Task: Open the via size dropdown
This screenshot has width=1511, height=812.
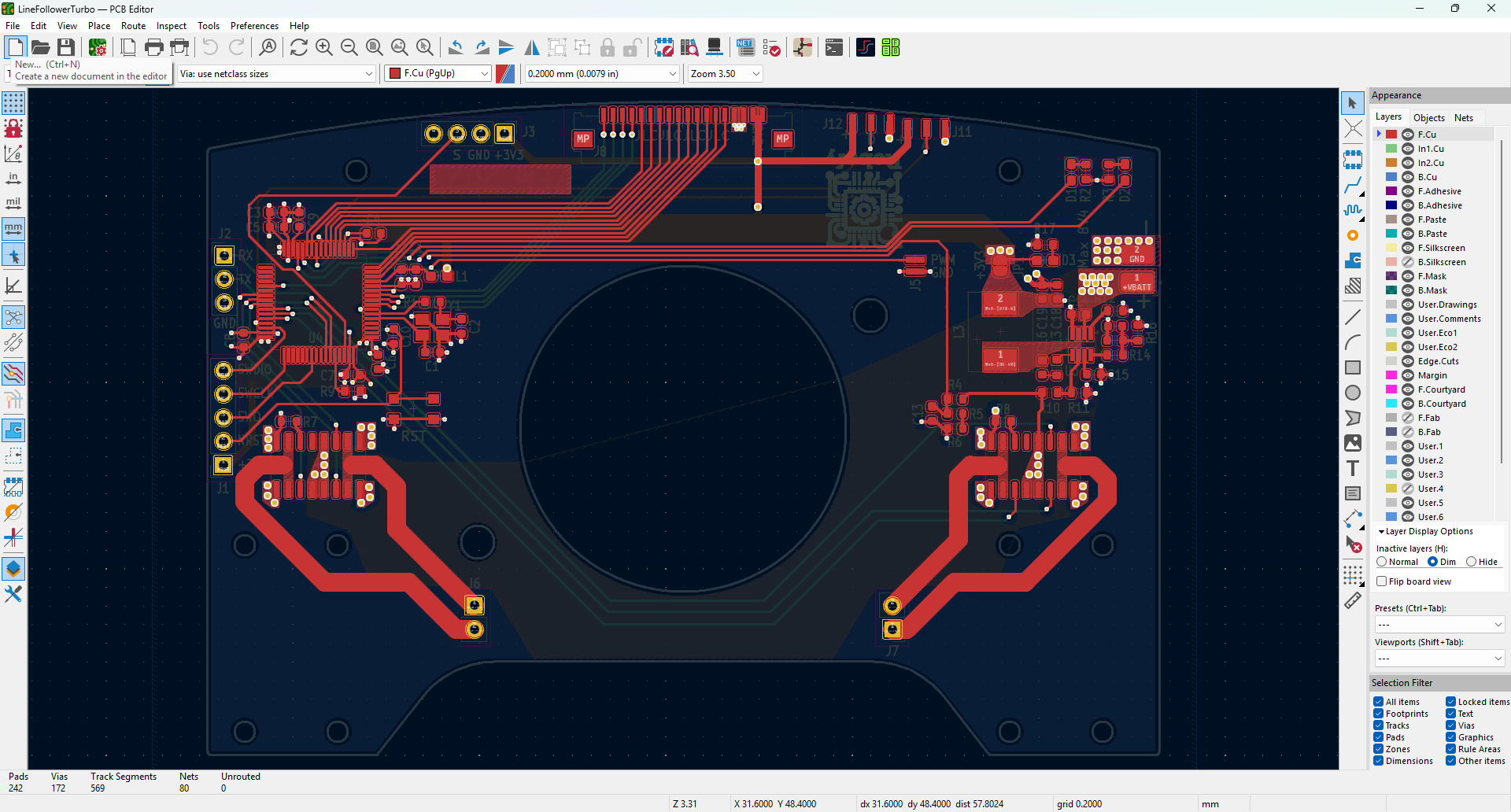Action: click(276, 74)
